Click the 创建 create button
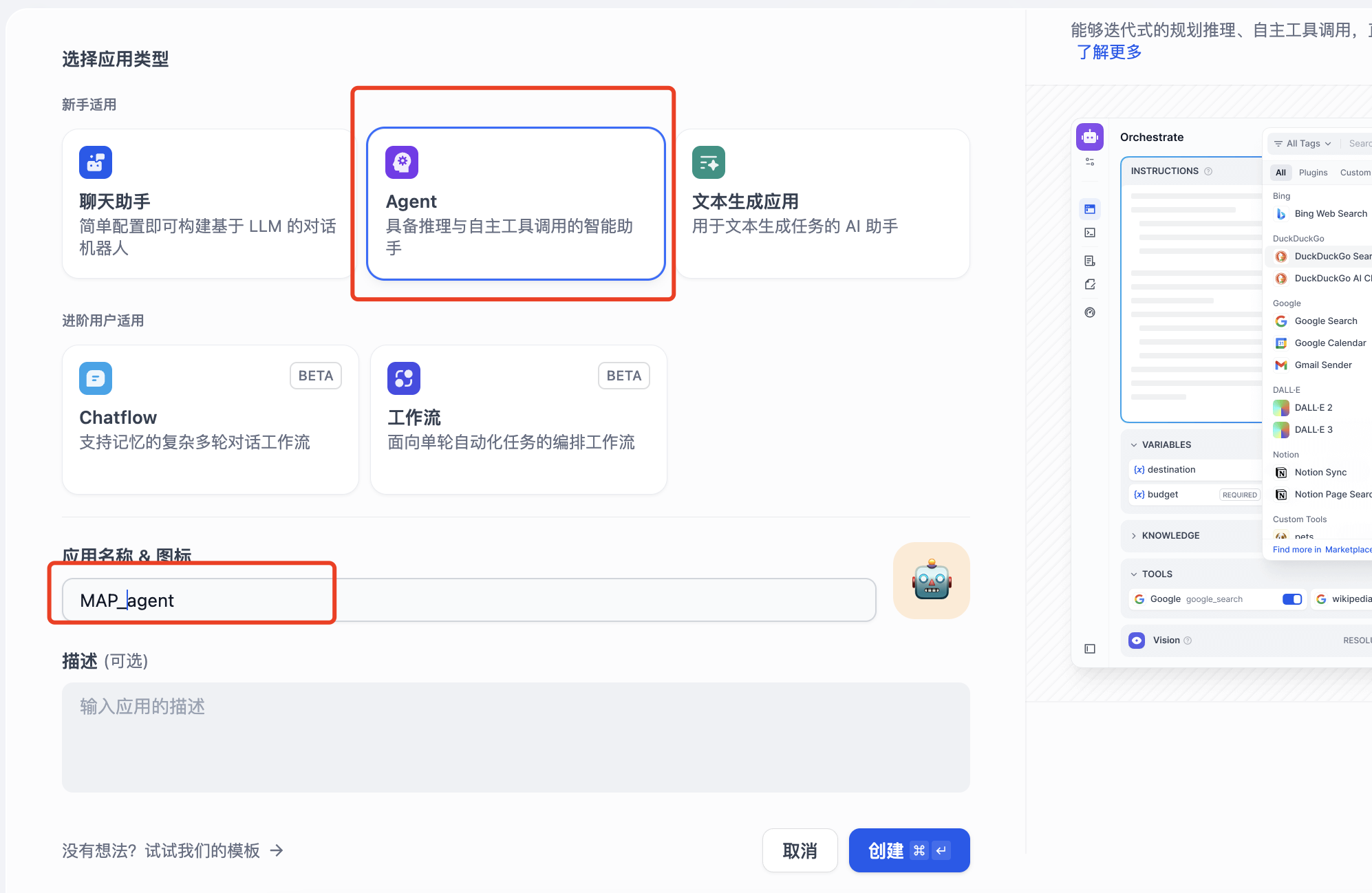Screen dimensions: 1372x893 pyautogui.click(x=908, y=850)
